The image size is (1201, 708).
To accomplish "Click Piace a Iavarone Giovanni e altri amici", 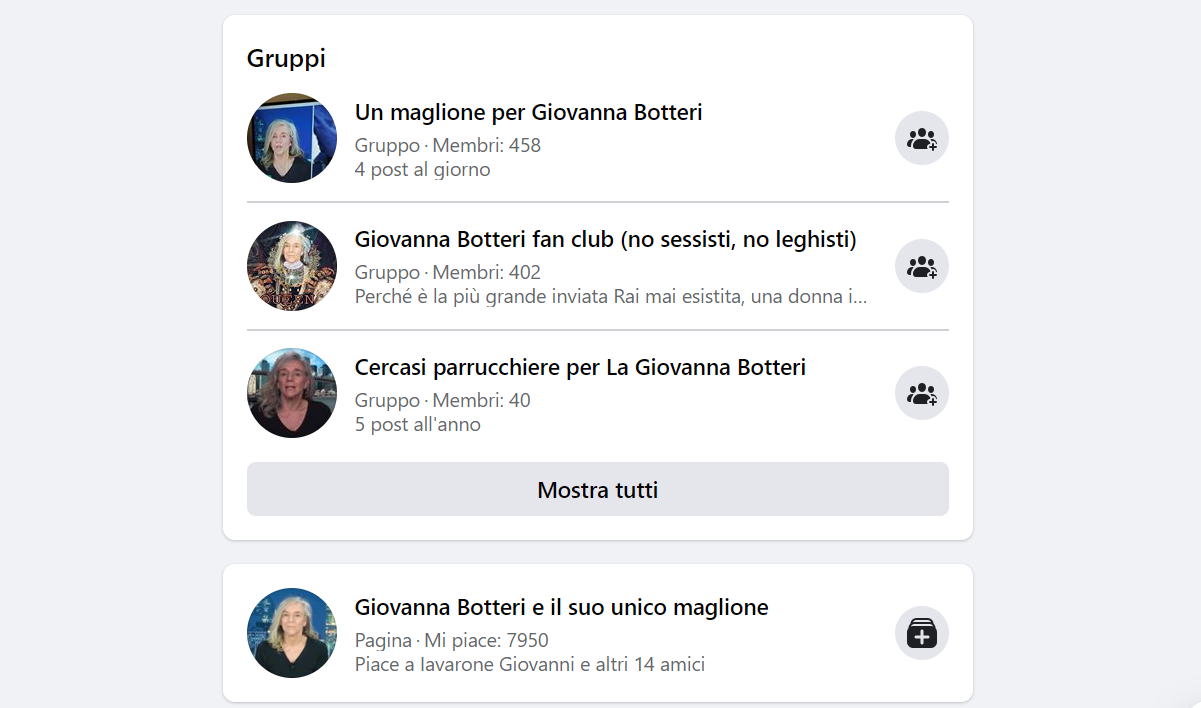I will pyautogui.click(x=529, y=664).
